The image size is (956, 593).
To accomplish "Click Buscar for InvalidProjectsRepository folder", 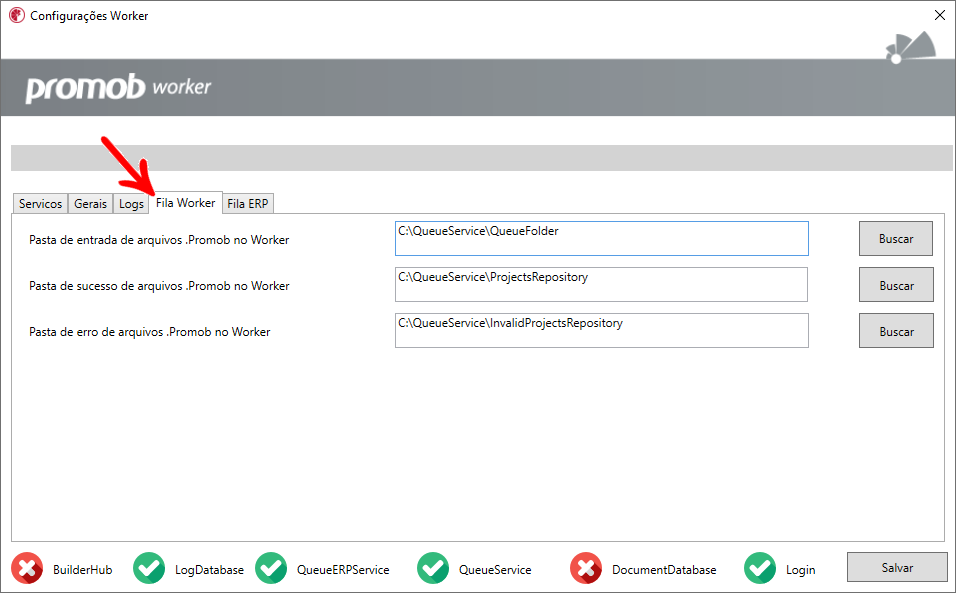I will click(x=896, y=331).
